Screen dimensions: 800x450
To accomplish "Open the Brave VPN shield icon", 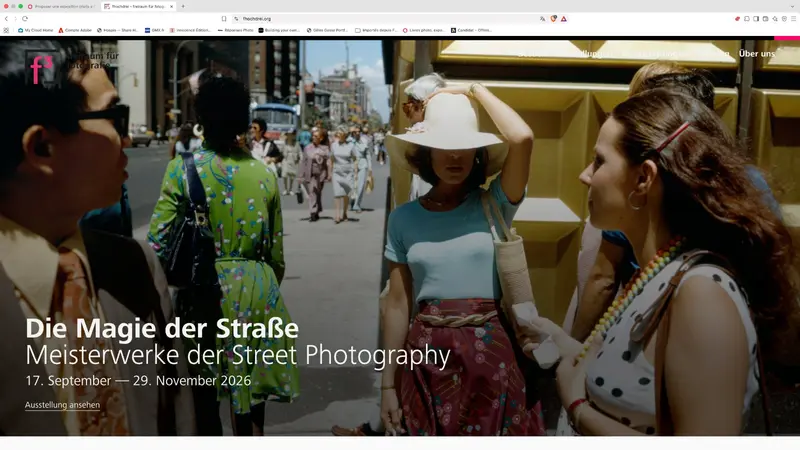I will click(784, 19).
